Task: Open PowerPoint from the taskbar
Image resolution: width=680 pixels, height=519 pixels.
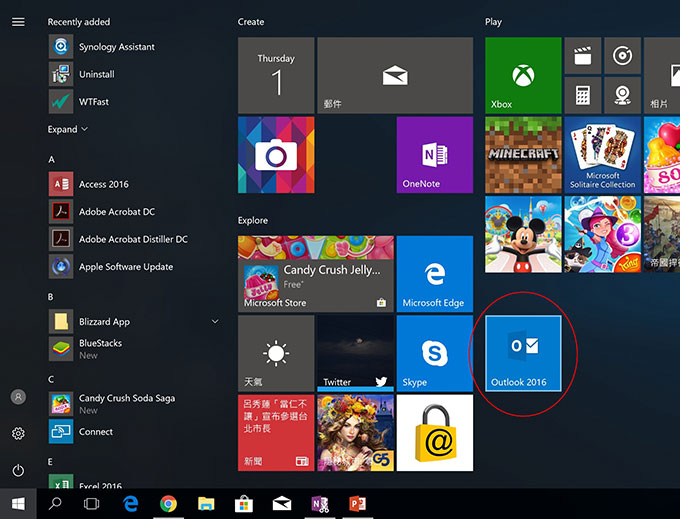Action: tap(358, 504)
